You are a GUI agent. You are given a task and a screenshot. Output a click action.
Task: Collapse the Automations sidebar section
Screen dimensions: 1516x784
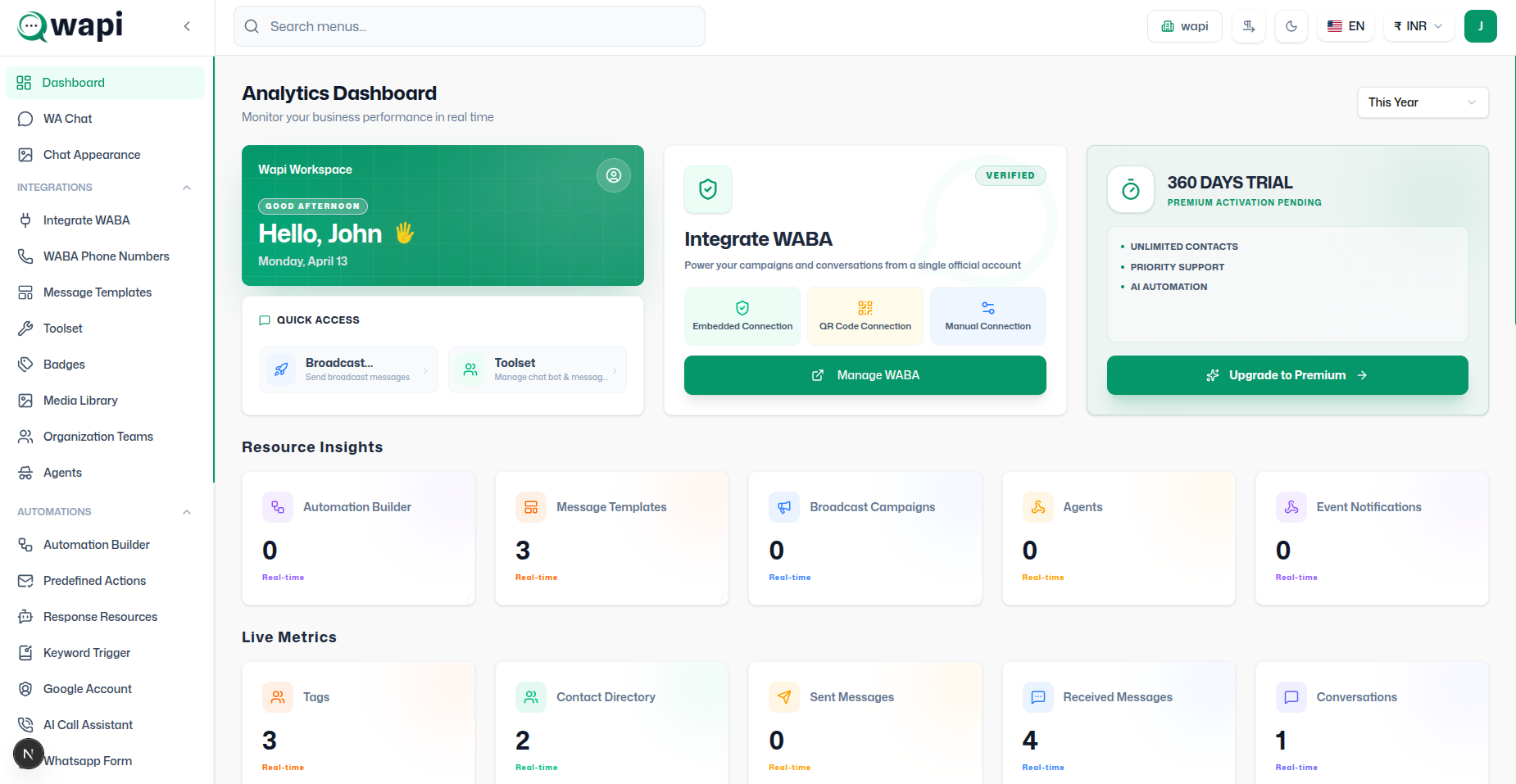click(187, 512)
